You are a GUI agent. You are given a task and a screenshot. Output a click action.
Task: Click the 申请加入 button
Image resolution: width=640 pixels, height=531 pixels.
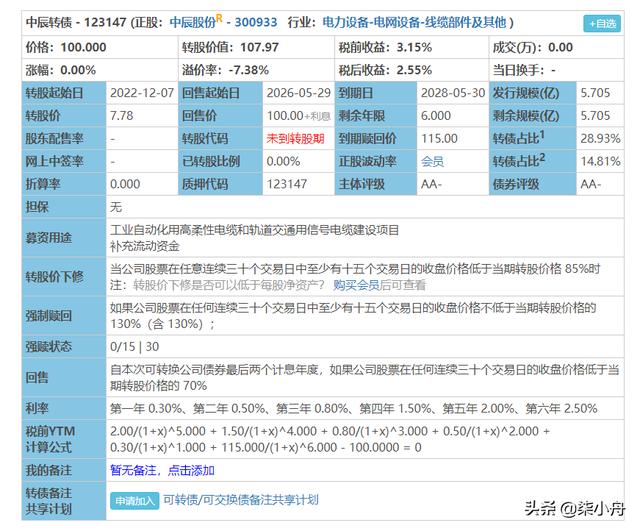(x=134, y=500)
